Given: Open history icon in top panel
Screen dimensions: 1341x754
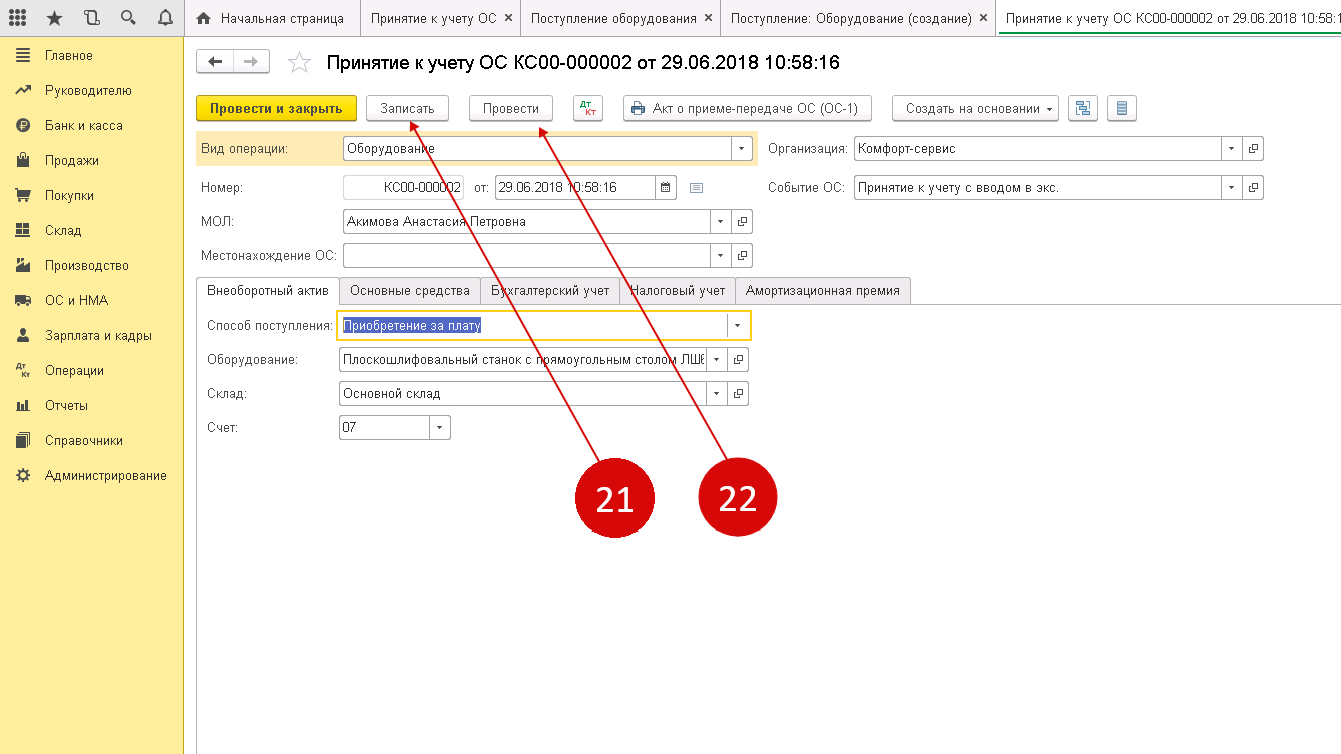Looking at the screenshot, I should [x=92, y=18].
